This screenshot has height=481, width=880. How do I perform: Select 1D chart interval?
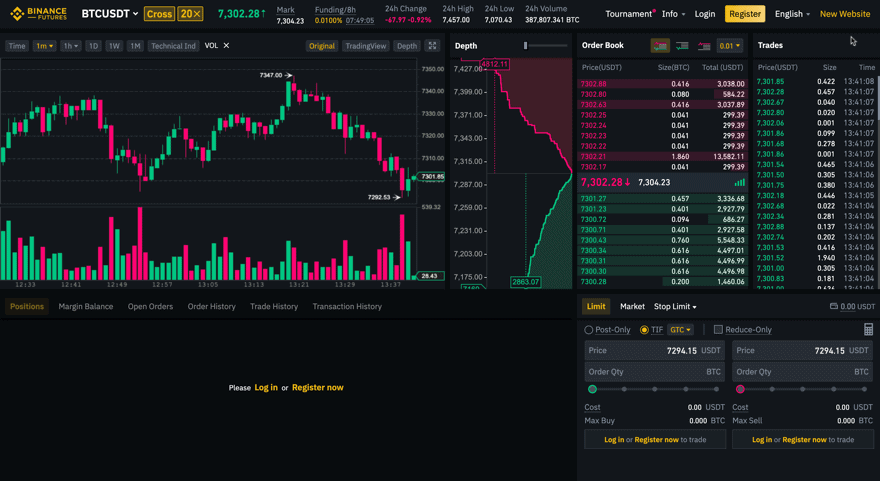[x=93, y=46]
